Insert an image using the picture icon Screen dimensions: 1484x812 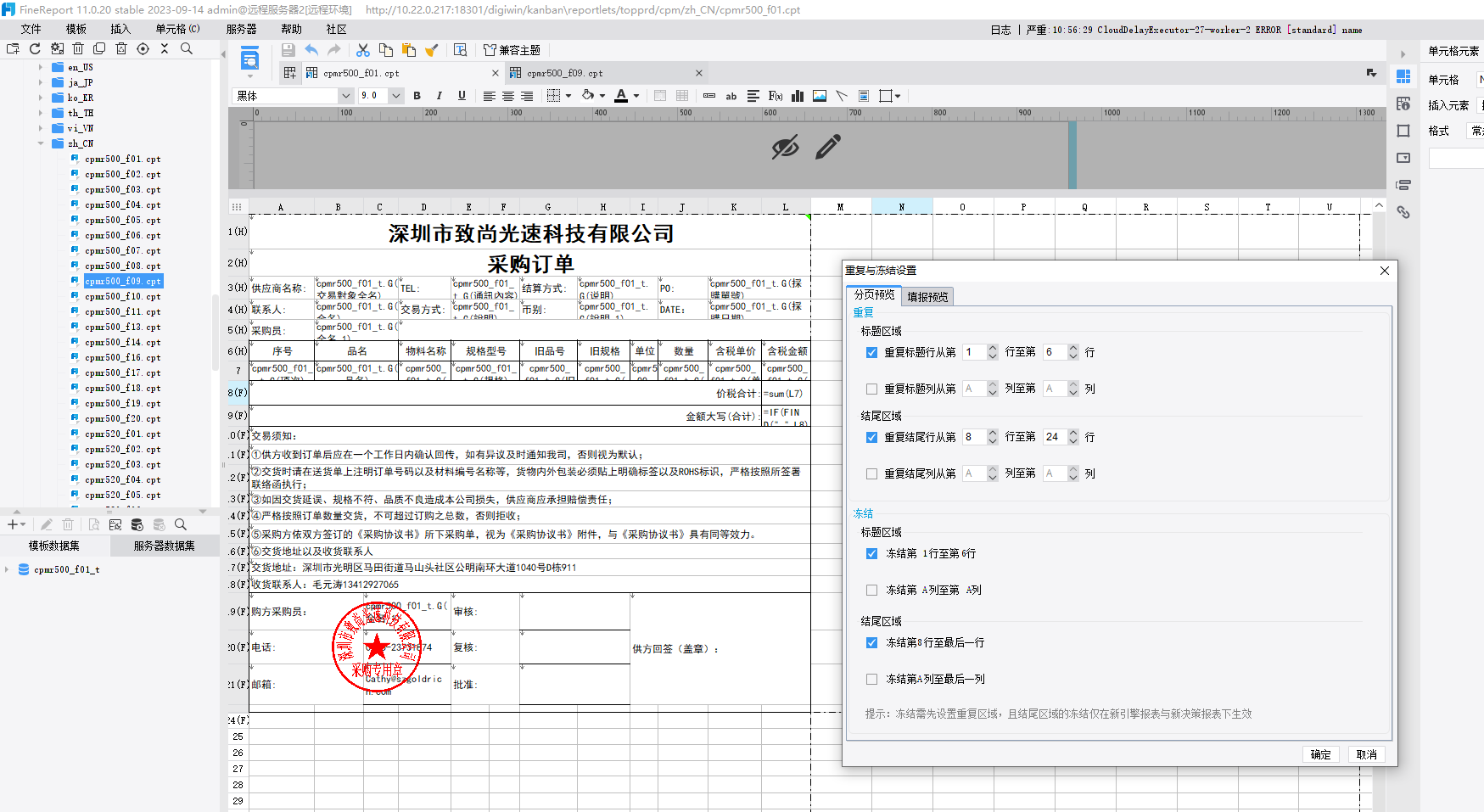(820, 96)
